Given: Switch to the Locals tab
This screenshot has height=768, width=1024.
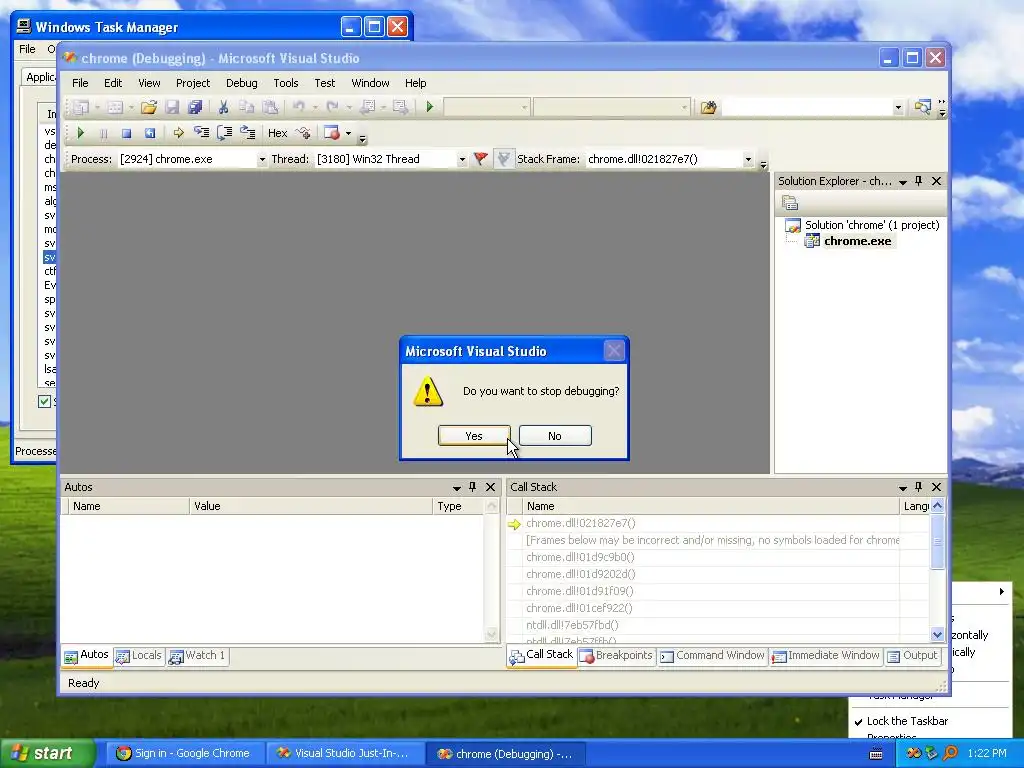Looking at the screenshot, I should (139, 656).
